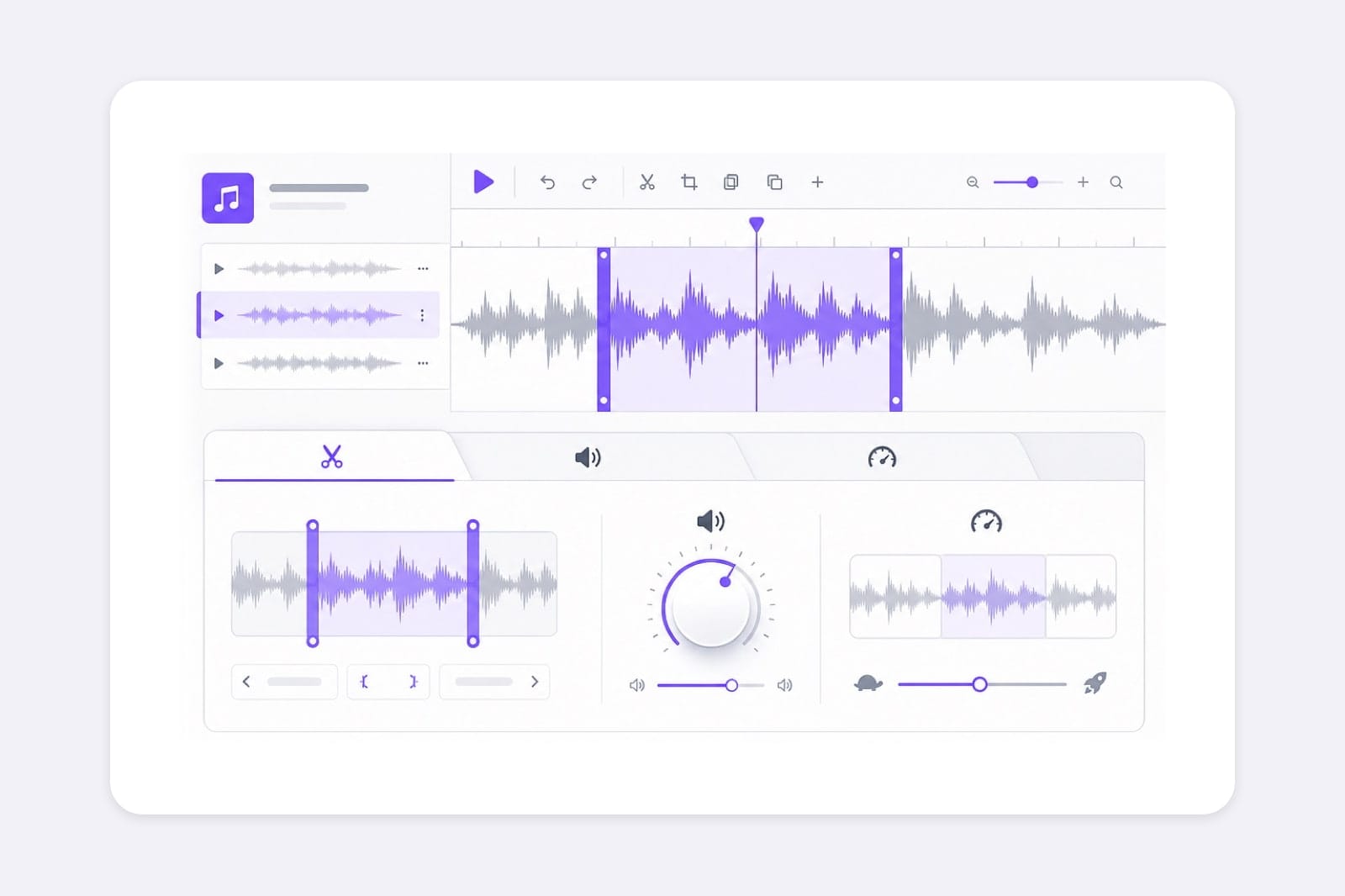This screenshot has height=896, width=1345.
Task: Select the first track waveform row
Action: click(x=320, y=269)
